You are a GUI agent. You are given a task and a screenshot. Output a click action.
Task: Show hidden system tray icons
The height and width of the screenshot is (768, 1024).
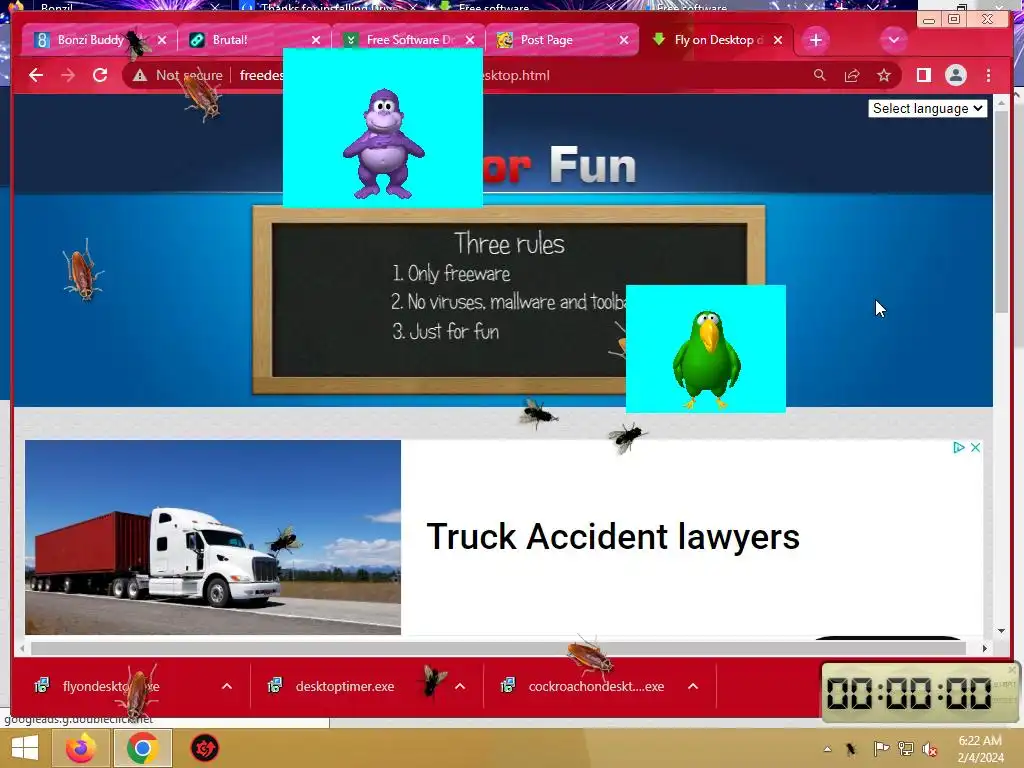coord(827,749)
